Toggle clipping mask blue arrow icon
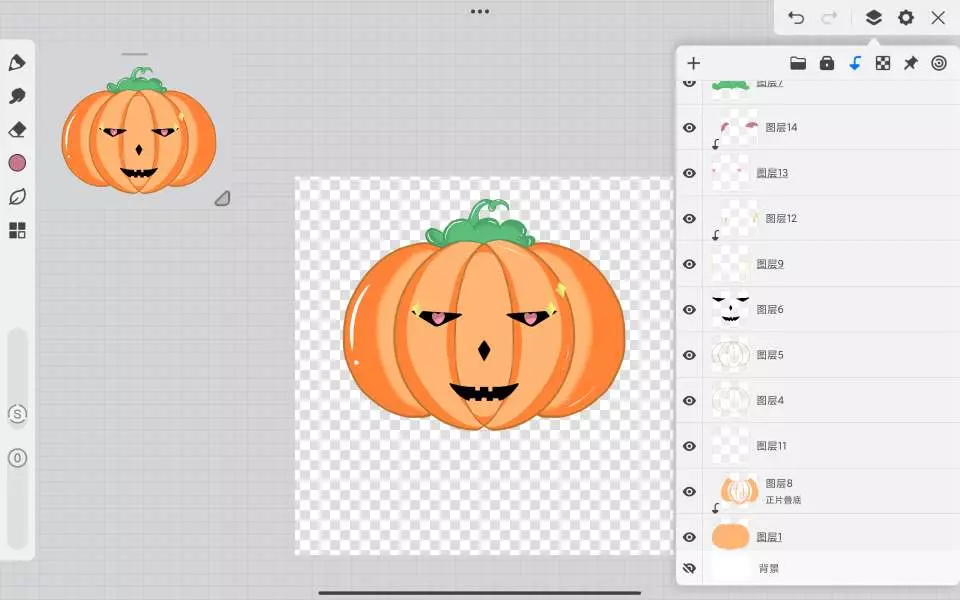960x600 pixels. coord(855,63)
